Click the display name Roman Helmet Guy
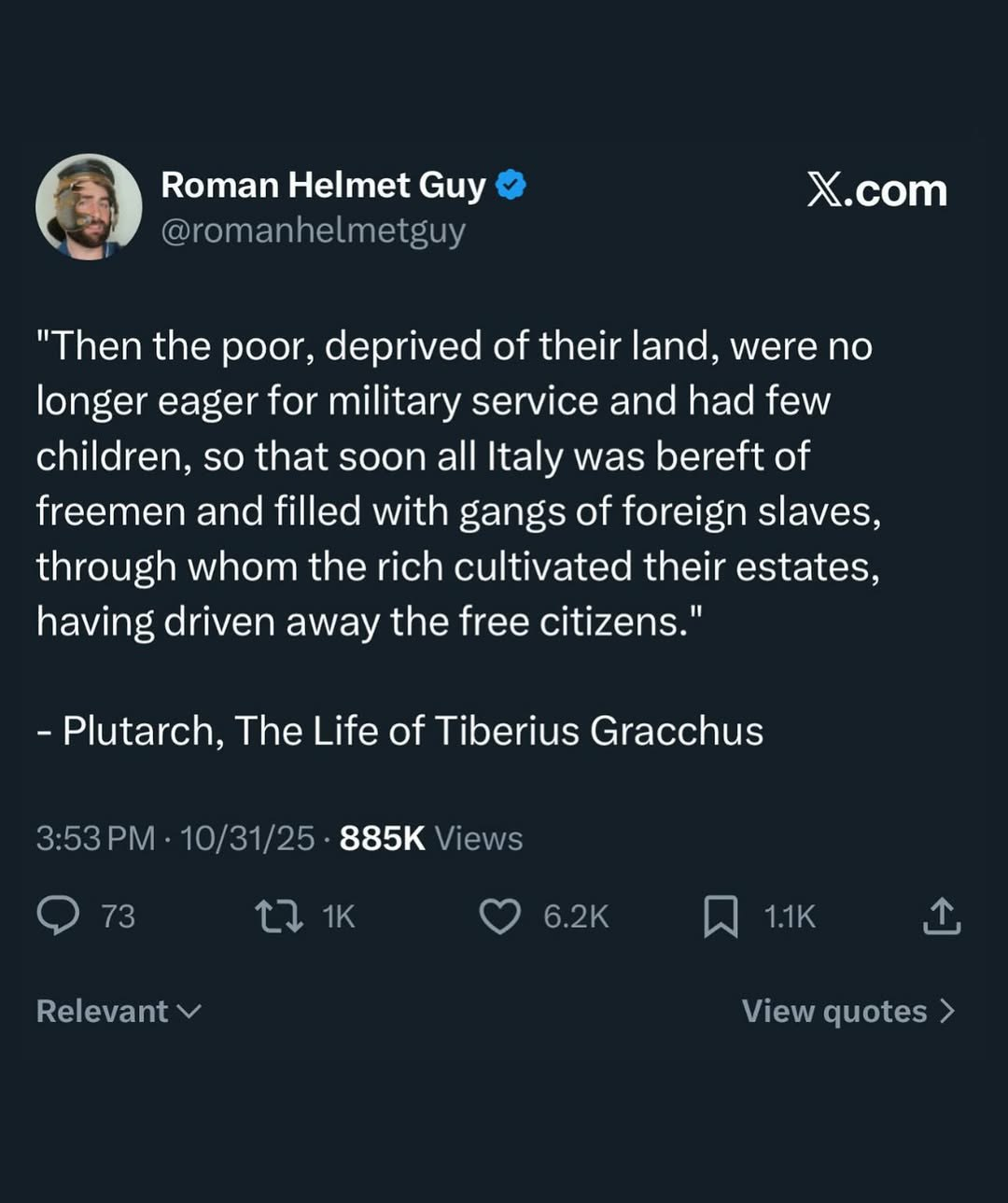This screenshot has width=1008, height=1203. pyautogui.click(x=323, y=185)
